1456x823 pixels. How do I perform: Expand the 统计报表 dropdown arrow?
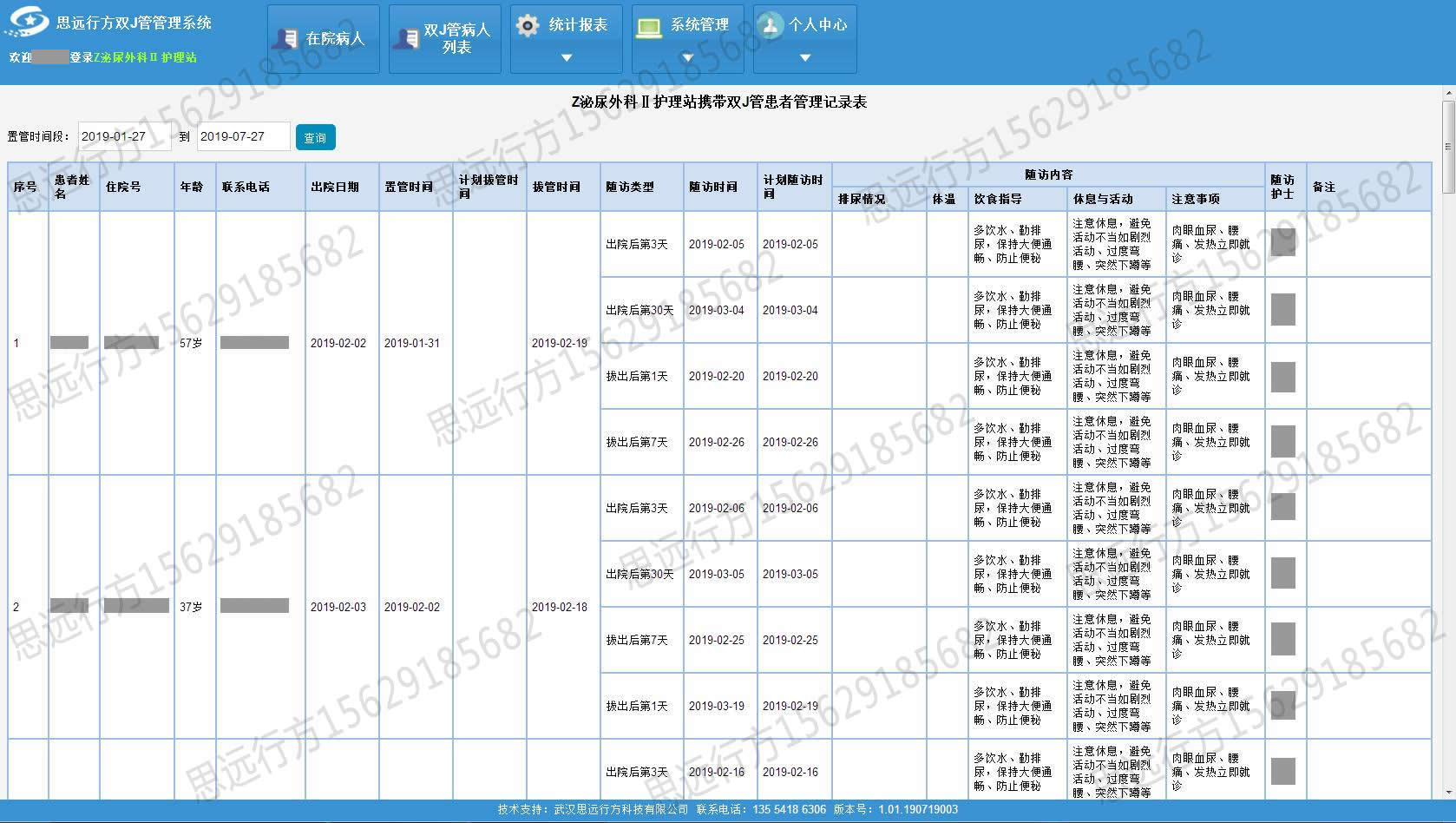point(567,58)
